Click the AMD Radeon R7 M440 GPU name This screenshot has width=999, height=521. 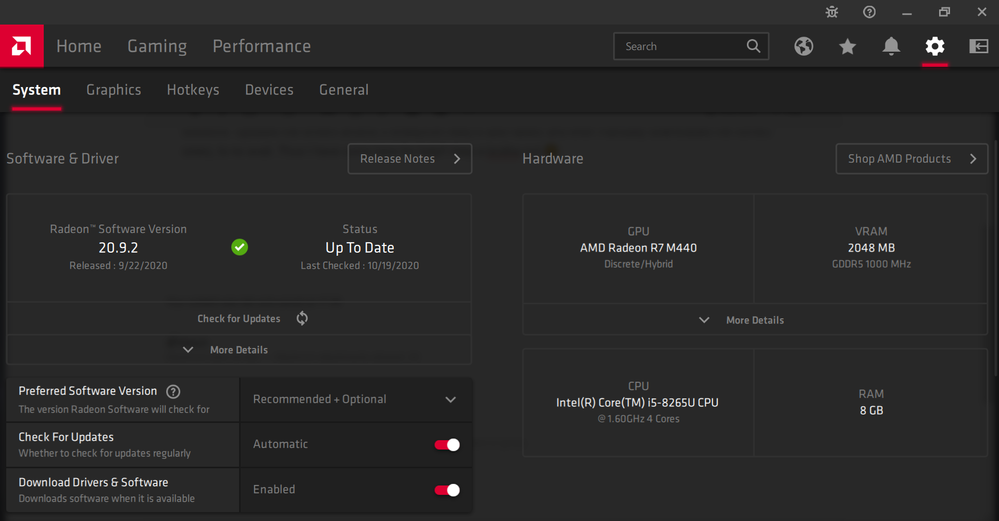click(638, 248)
